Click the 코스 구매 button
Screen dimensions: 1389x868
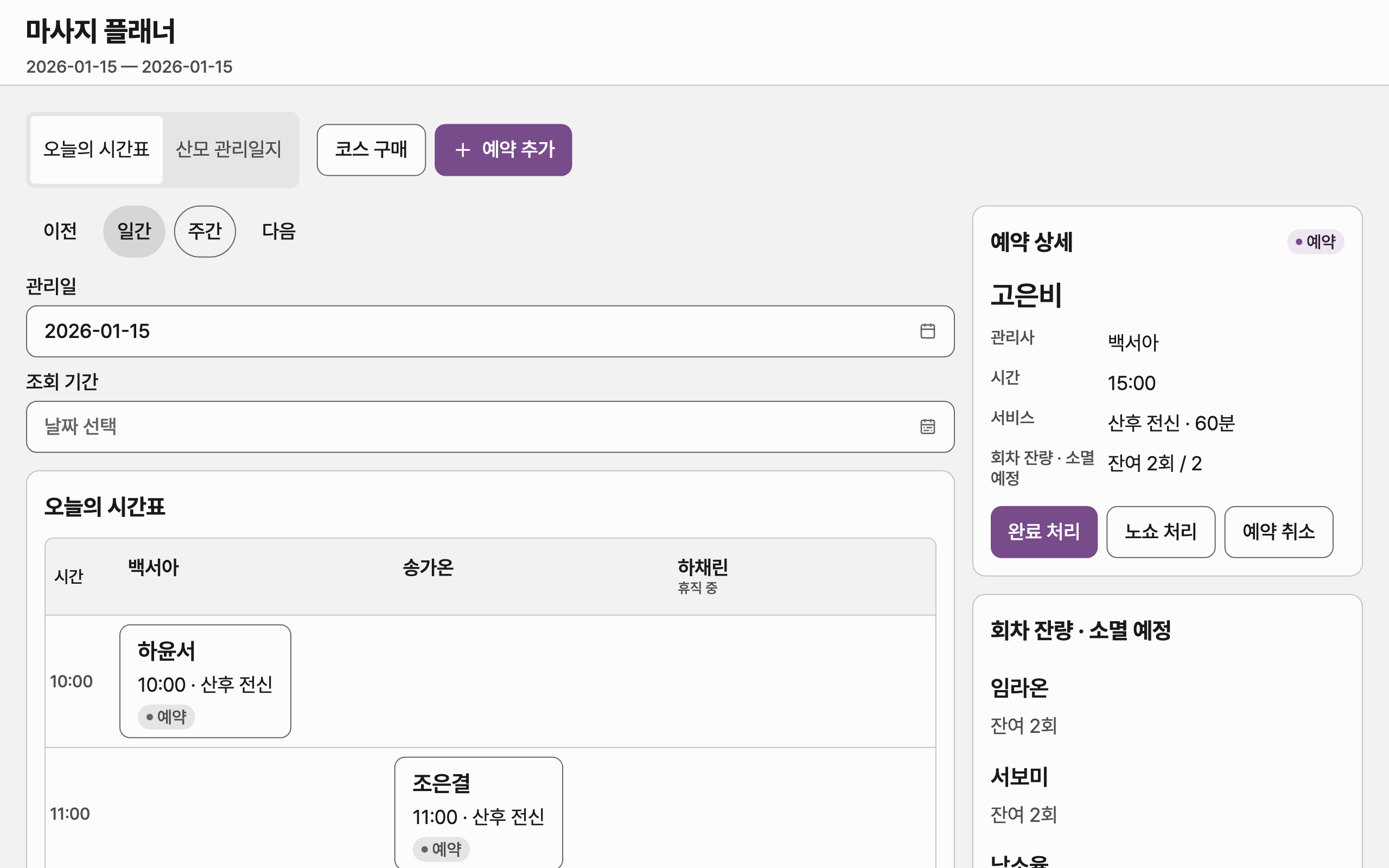coord(371,150)
